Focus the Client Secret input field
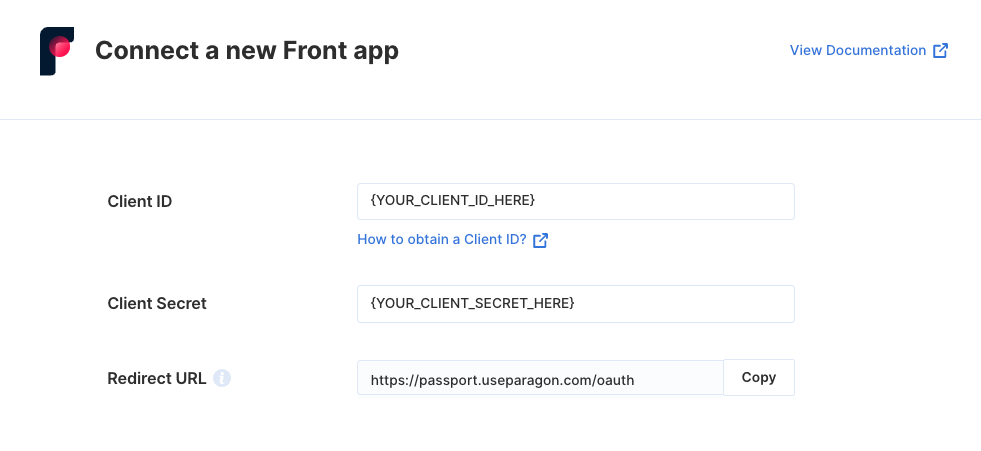The height and width of the screenshot is (451, 981). 576,304
